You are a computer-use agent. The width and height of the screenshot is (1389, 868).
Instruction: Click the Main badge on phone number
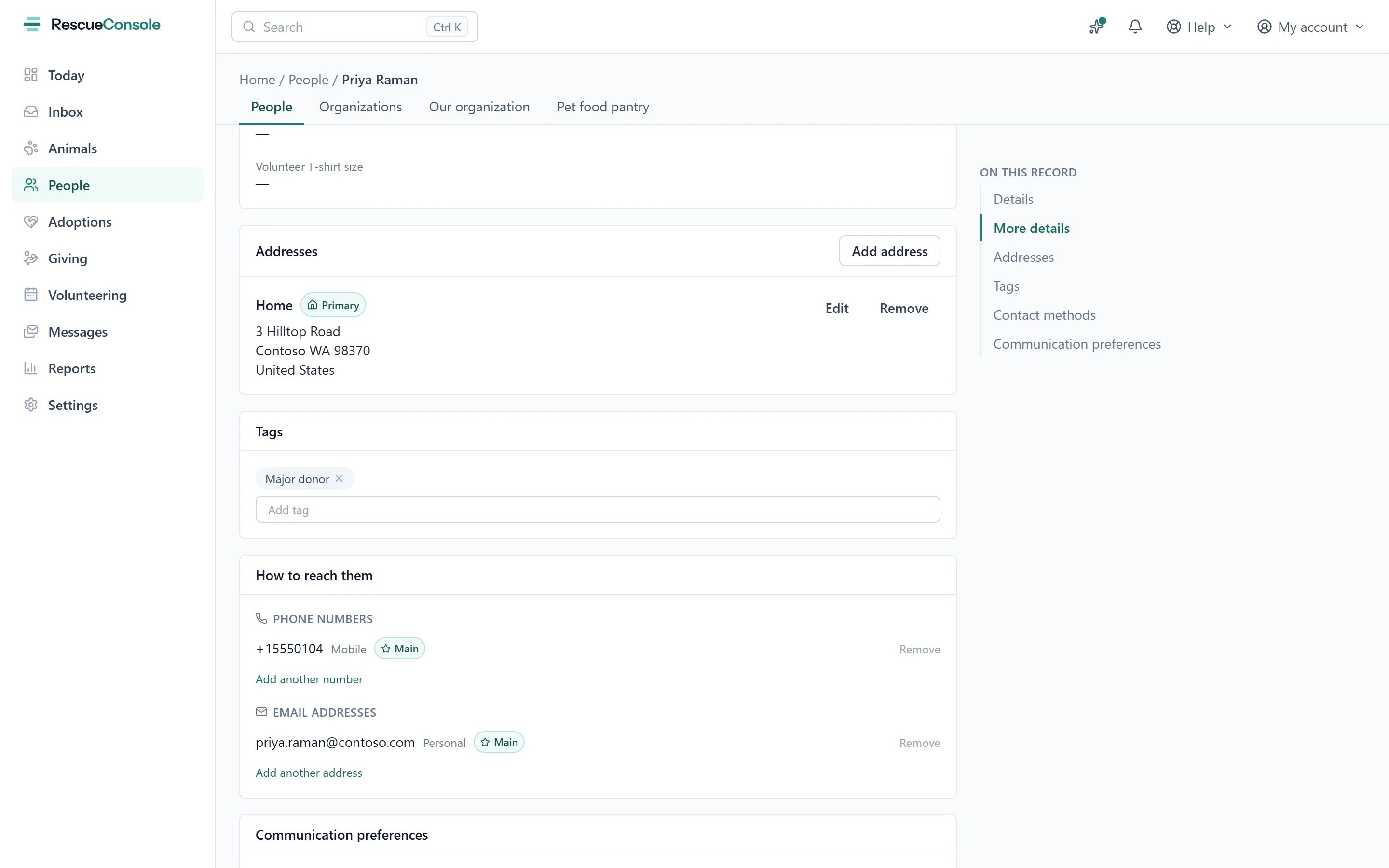399,649
